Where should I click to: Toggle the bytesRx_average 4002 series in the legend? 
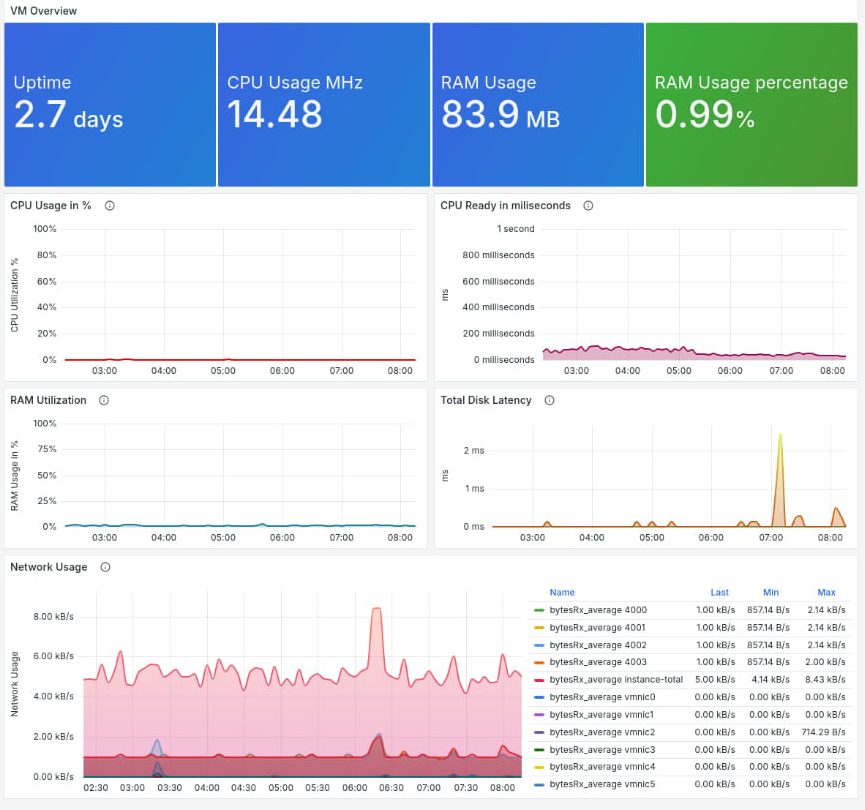point(597,645)
